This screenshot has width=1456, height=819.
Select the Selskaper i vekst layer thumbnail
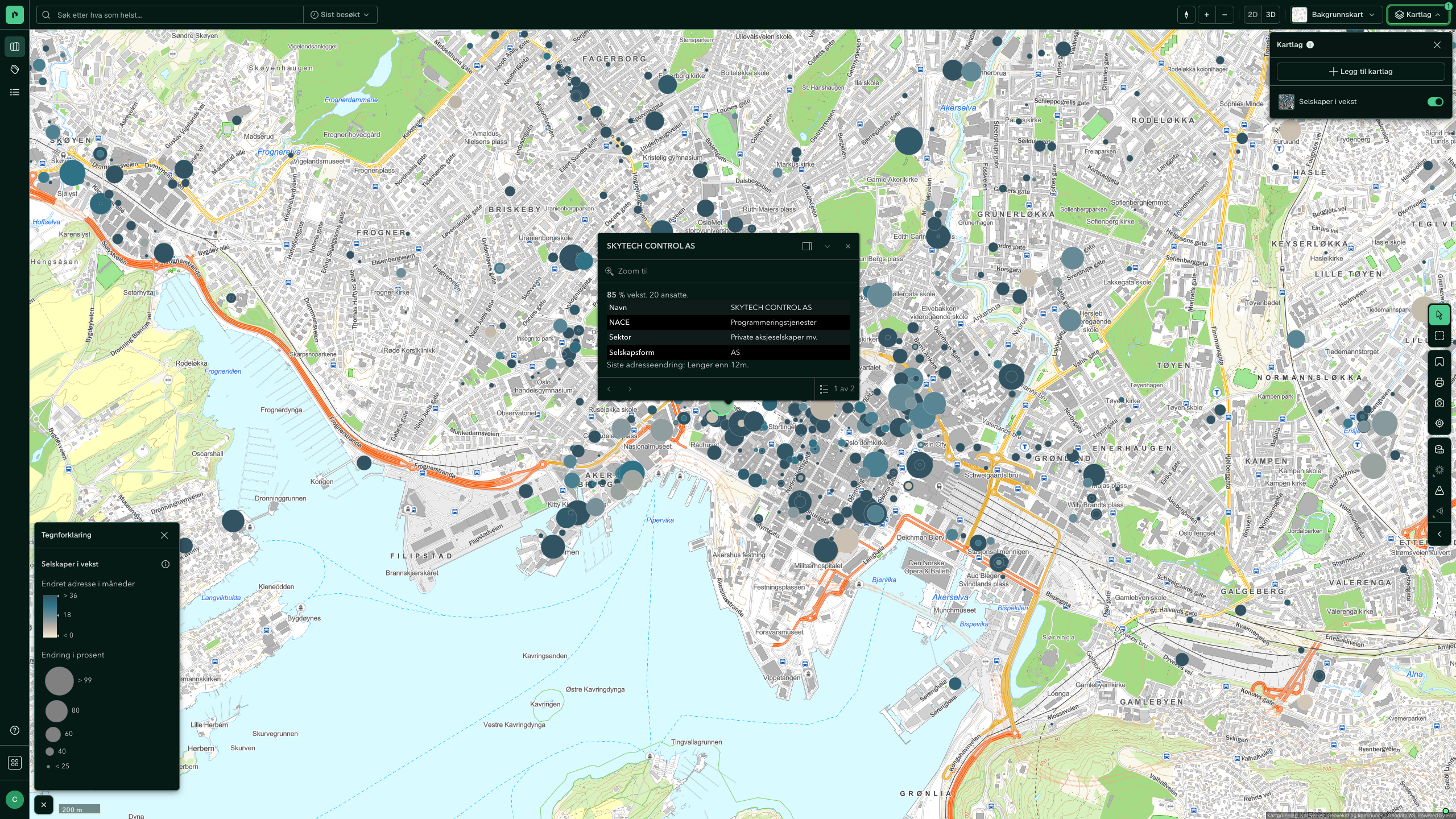point(1286,102)
